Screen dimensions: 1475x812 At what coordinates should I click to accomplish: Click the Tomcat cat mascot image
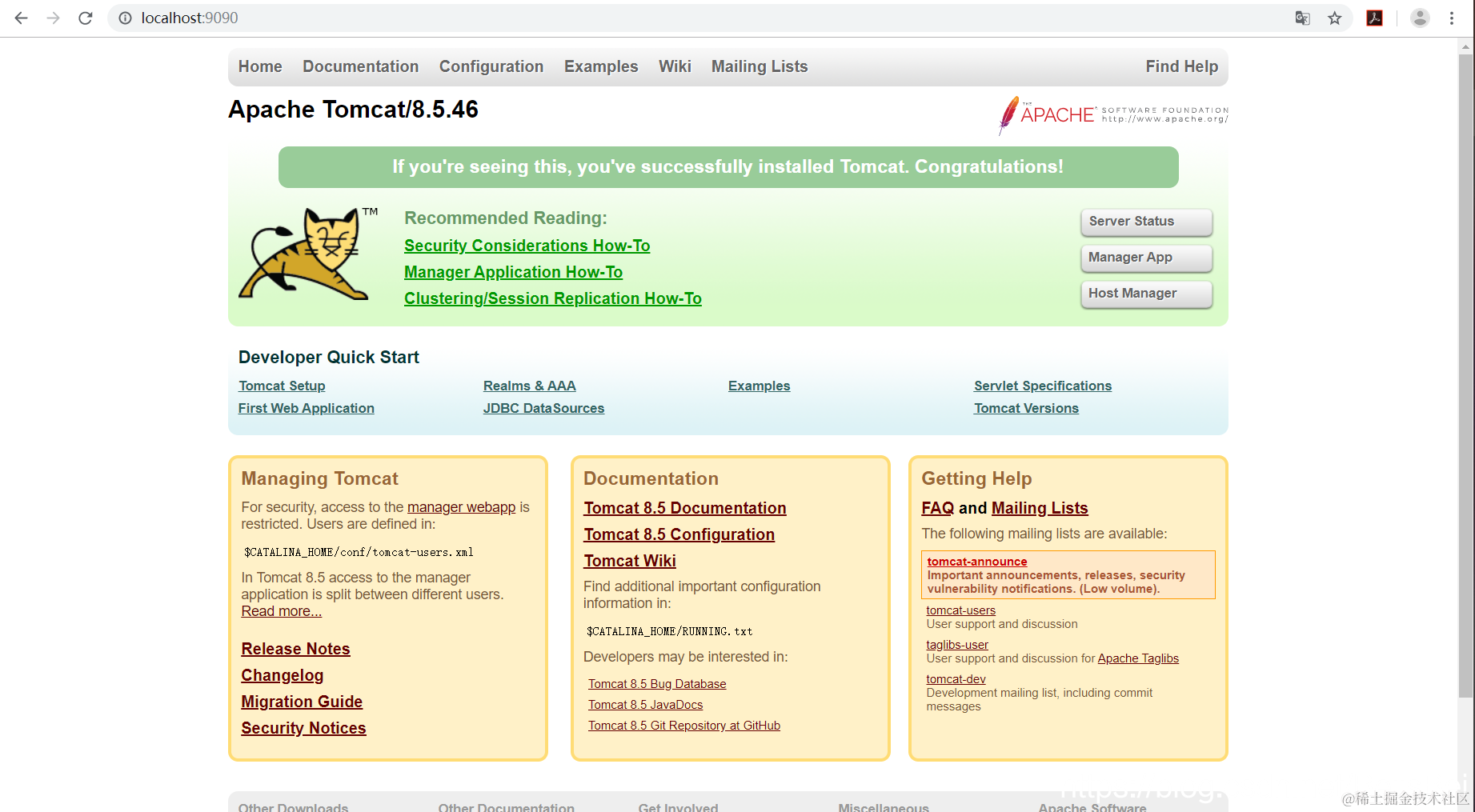pos(308,254)
